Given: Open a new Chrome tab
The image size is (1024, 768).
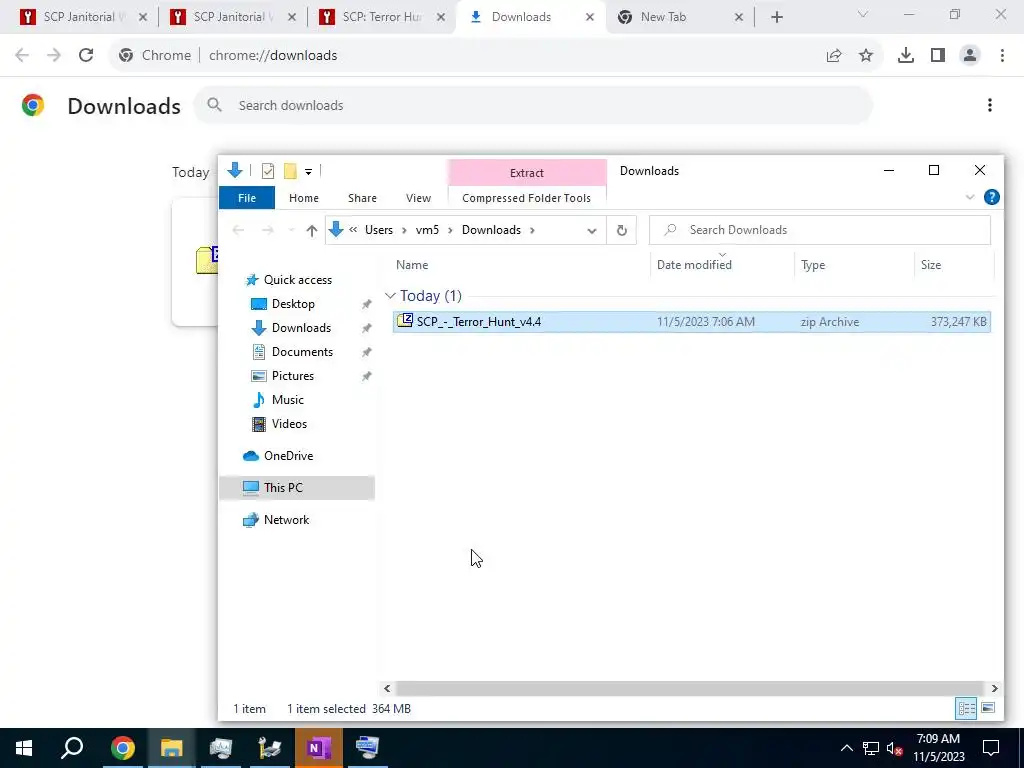Looking at the screenshot, I should coord(776,17).
